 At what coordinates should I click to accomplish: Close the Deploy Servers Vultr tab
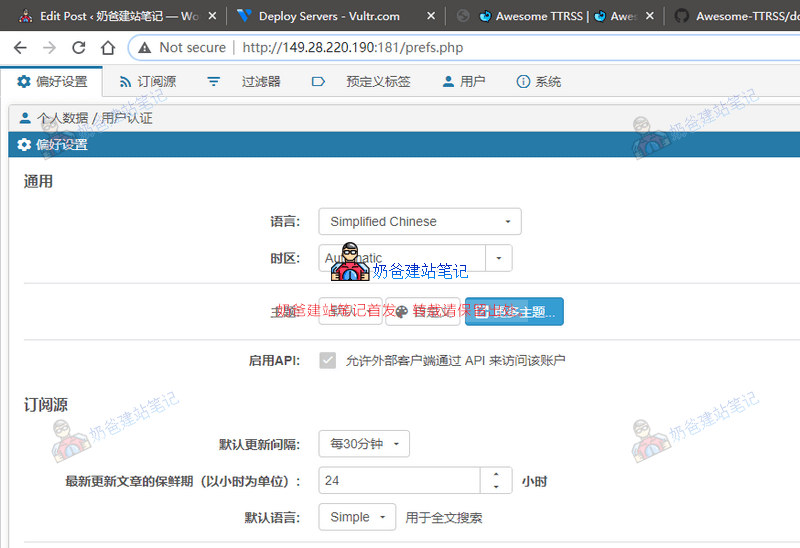430,16
